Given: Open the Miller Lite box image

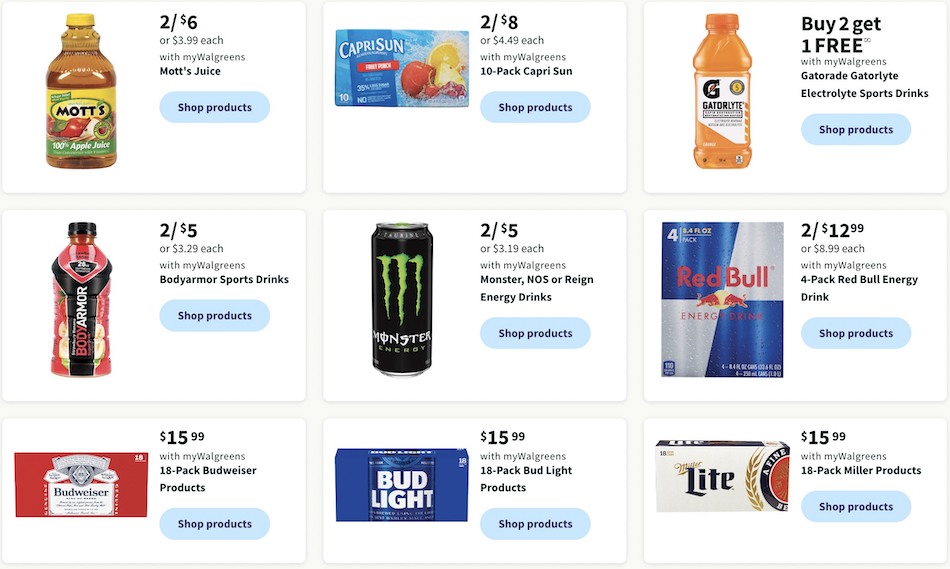Looking at the screenshot, I should click(x=722, y=476).
